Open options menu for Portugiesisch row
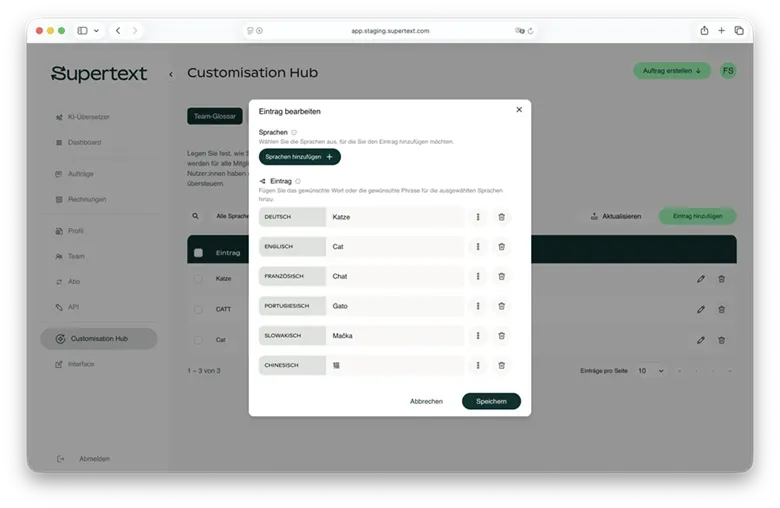Image resolution: width=780 pixels, height=508 pixels. click(x=477, y=306)
